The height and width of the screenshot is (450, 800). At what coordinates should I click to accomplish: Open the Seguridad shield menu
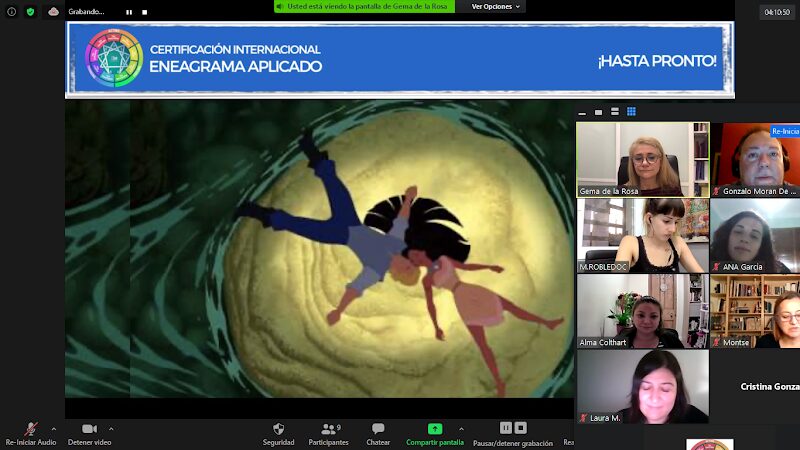click(x=278, y=434)
